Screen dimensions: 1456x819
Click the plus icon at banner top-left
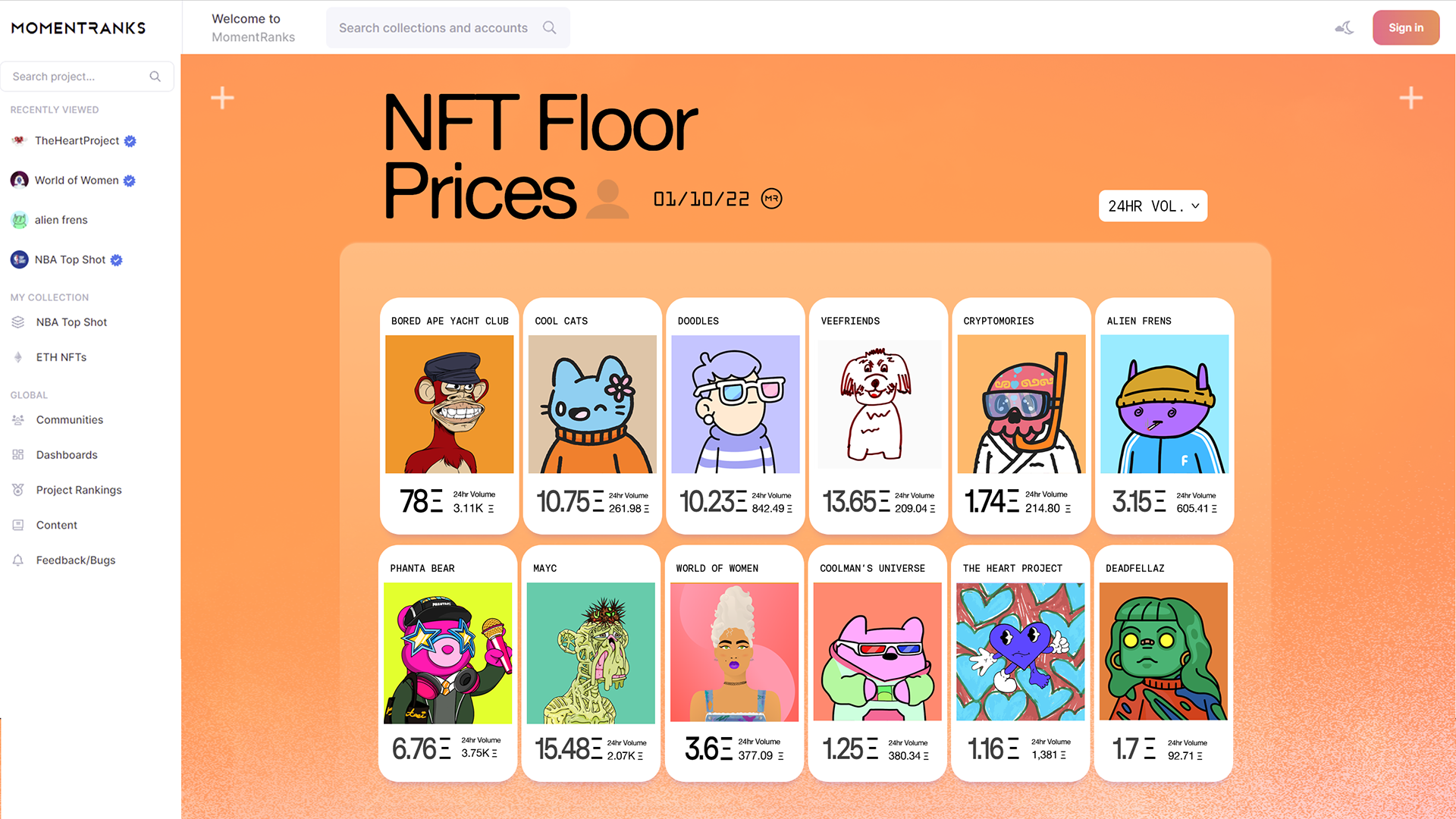[x=222, y=98]
